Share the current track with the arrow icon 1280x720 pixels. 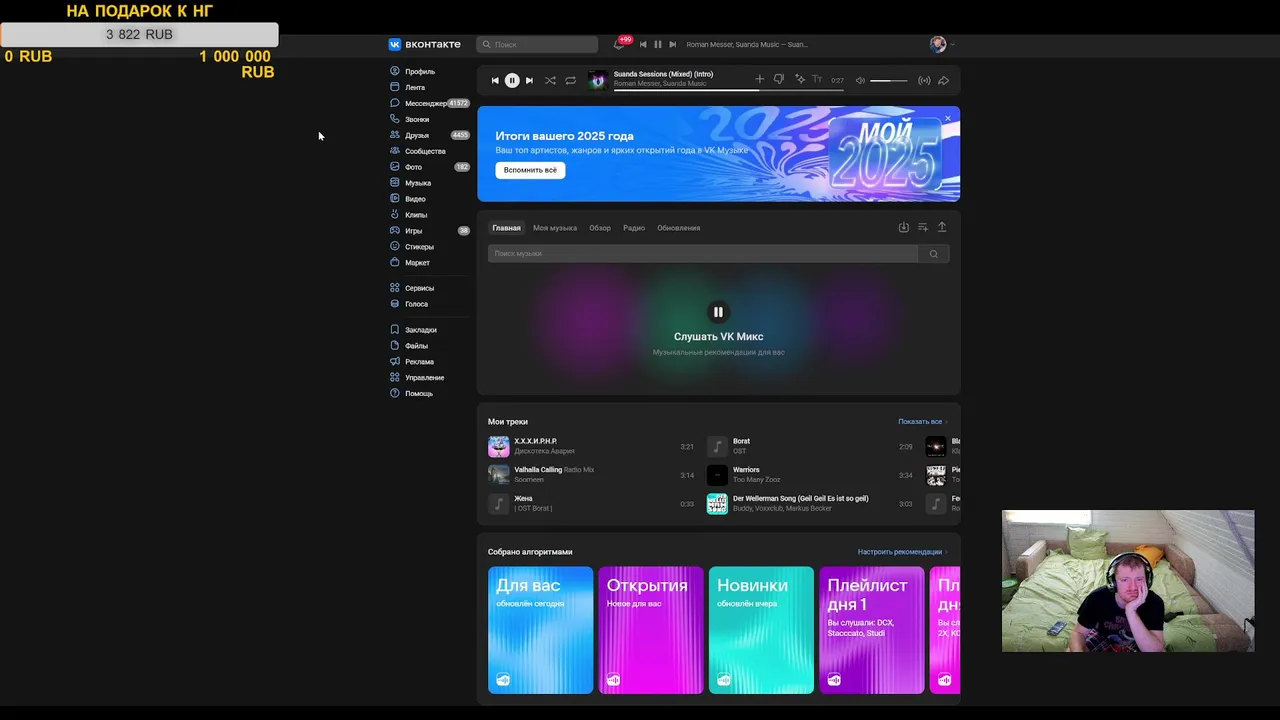coord(943,80)
